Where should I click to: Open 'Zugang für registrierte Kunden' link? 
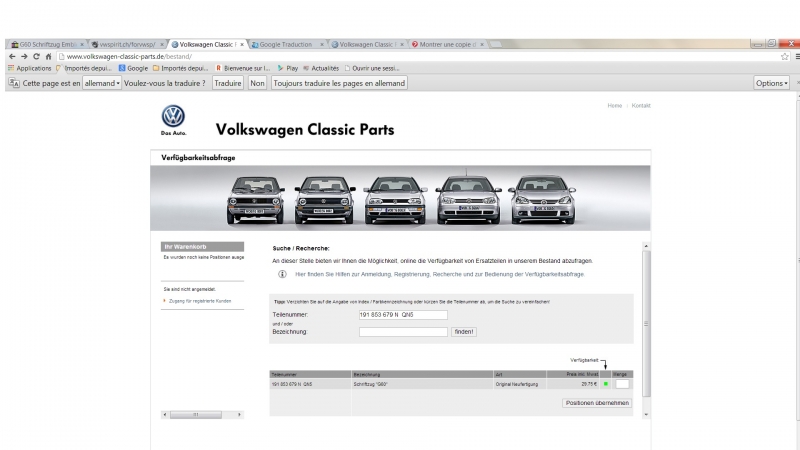click(x=198, y=300)
